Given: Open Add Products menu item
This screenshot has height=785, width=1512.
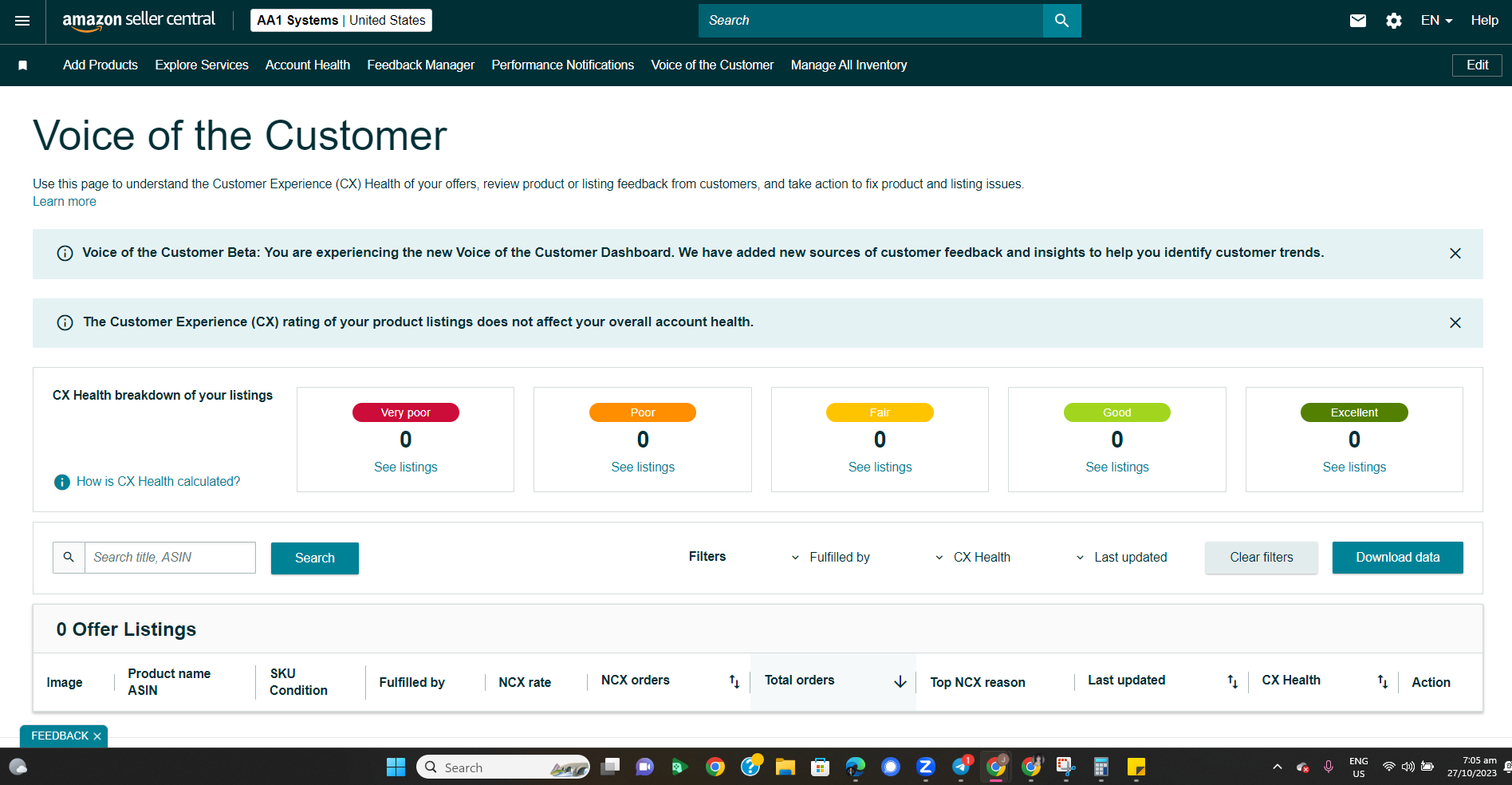Looking at the screenshot, I should (100, 65).
